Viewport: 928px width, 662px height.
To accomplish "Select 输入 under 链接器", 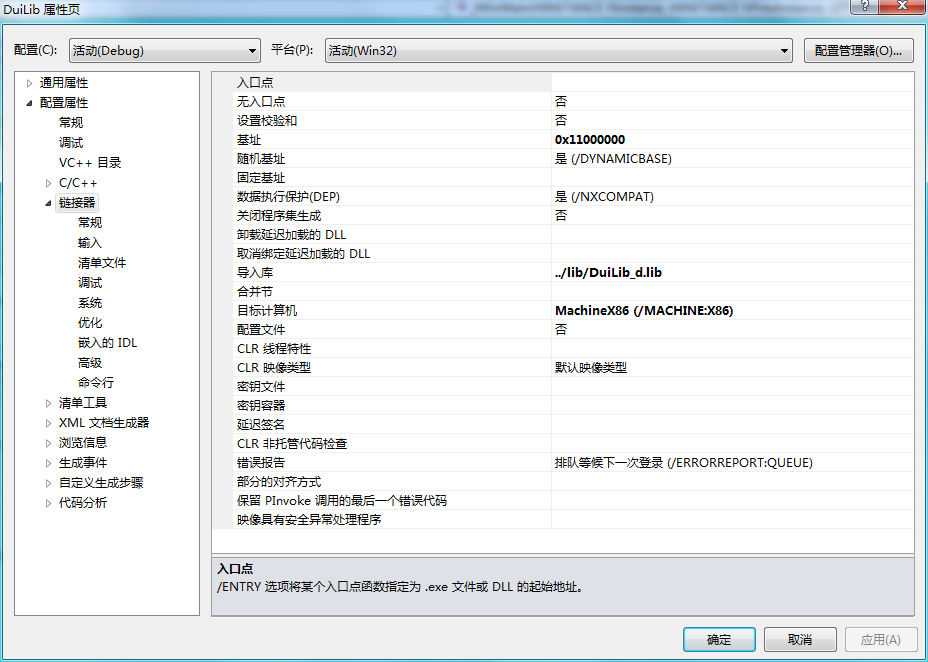I will click(x=90, y=243).
